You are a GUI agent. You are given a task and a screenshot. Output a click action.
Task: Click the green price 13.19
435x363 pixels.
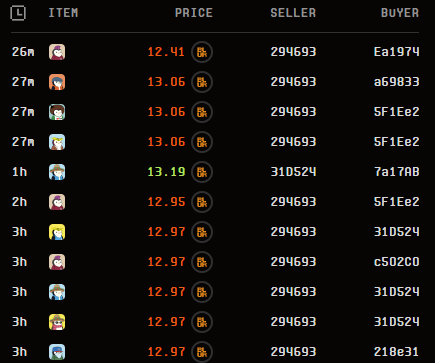(166, 172)
